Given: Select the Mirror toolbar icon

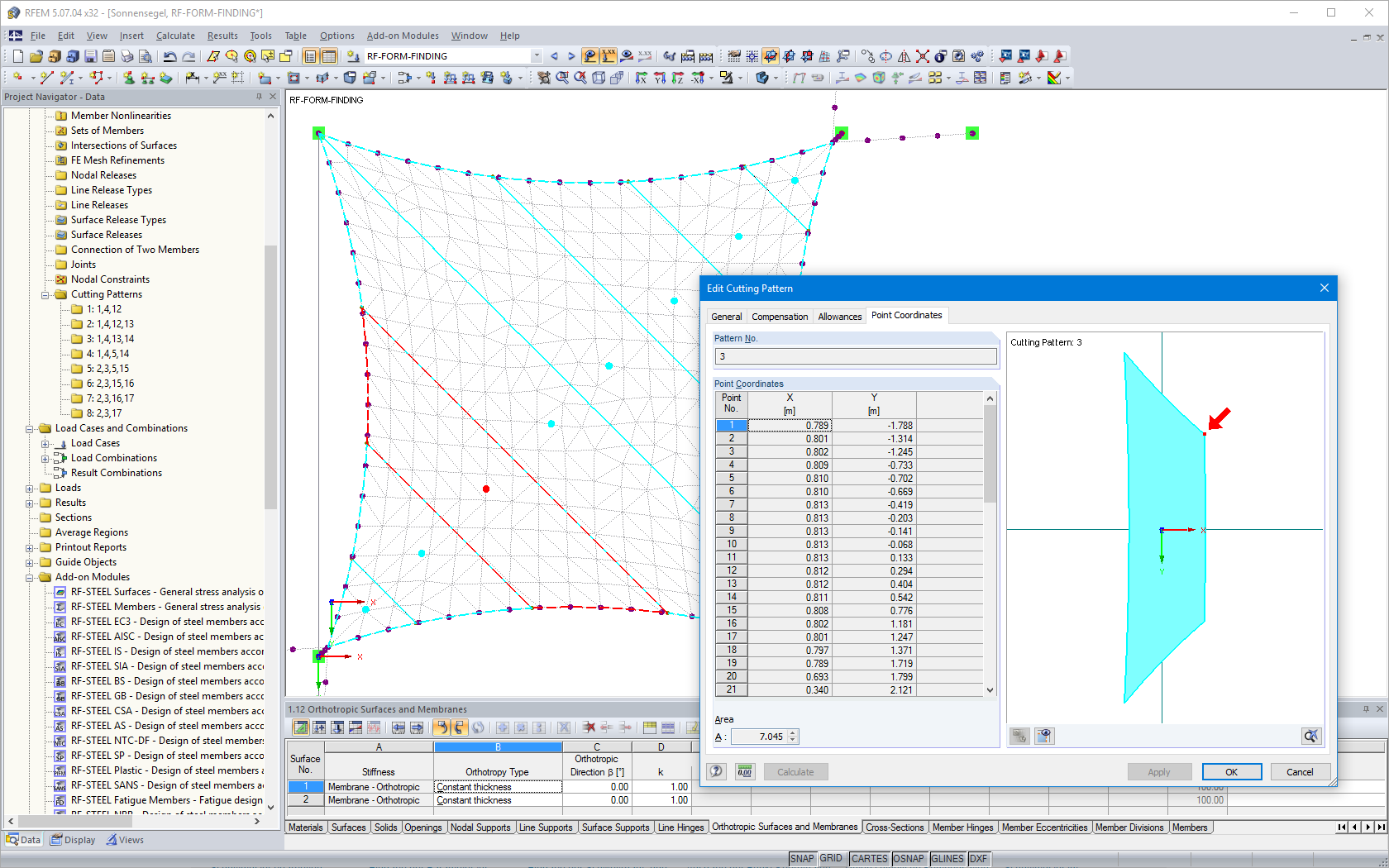Looking at the screenshot, I should click(x=904, y=56).
